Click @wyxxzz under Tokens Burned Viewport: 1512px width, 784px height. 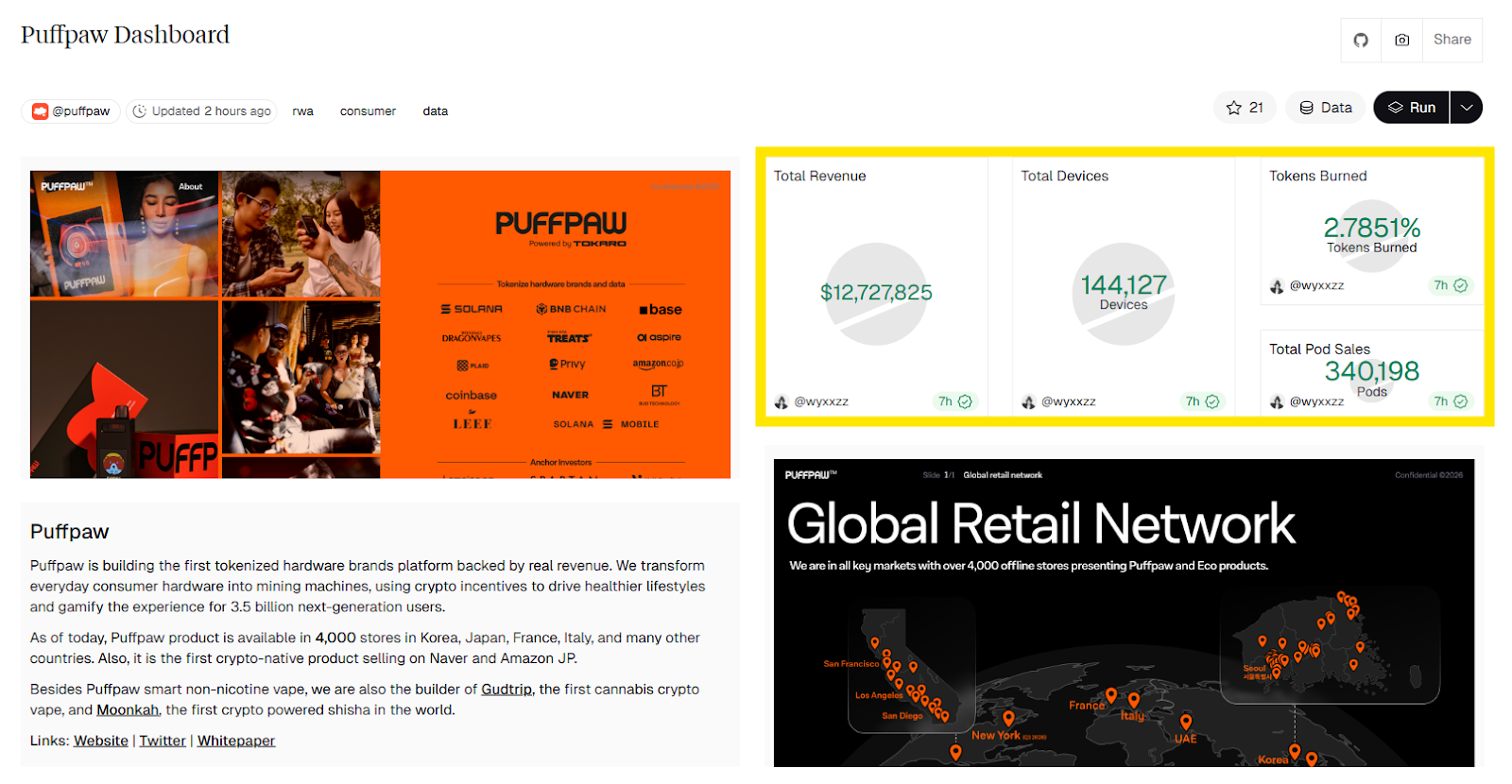(x=1316, y=285)
